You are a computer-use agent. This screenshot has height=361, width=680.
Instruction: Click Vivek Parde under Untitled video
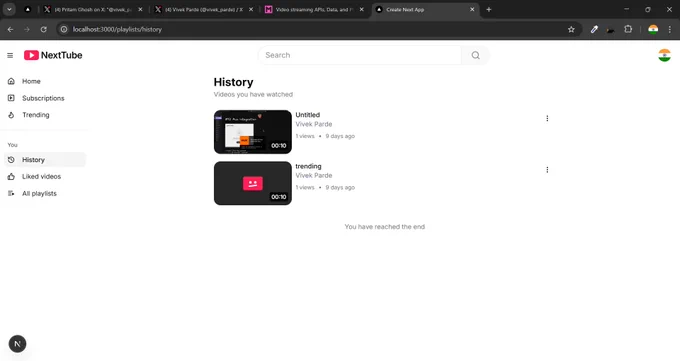[x=314, y=124]
